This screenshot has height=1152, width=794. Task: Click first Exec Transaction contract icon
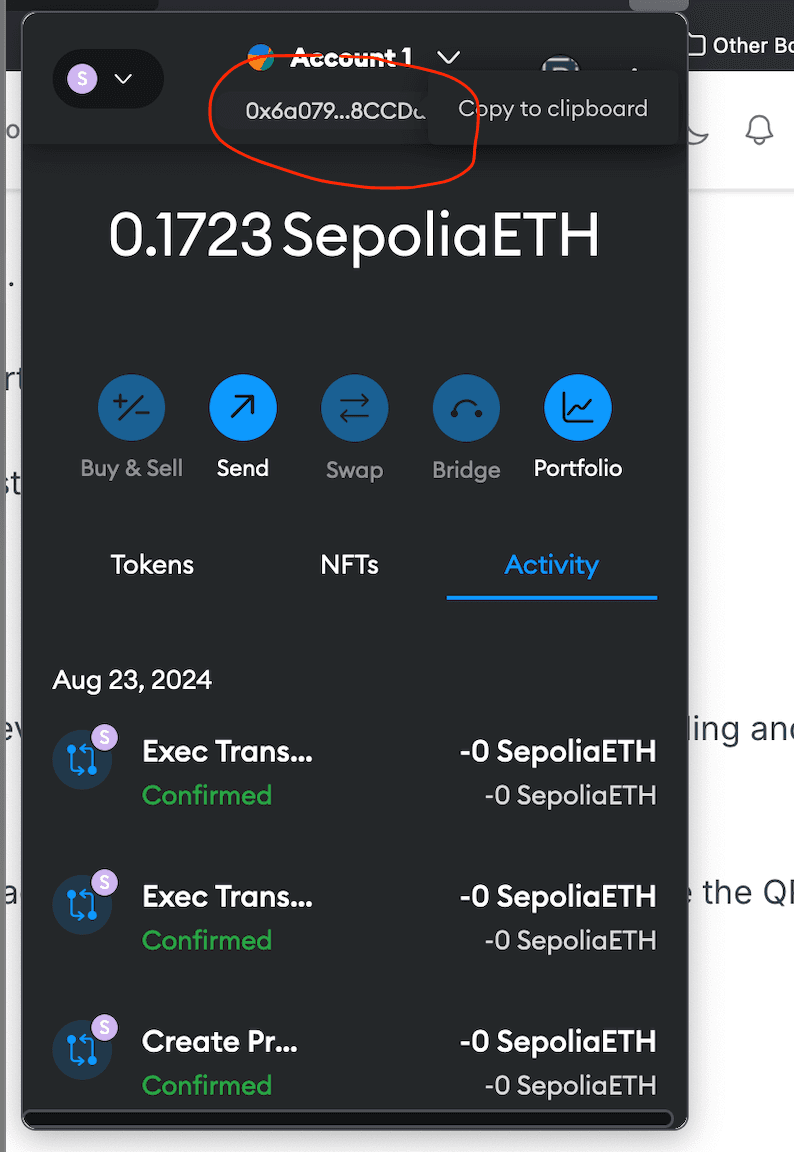[x=82, y=760]
